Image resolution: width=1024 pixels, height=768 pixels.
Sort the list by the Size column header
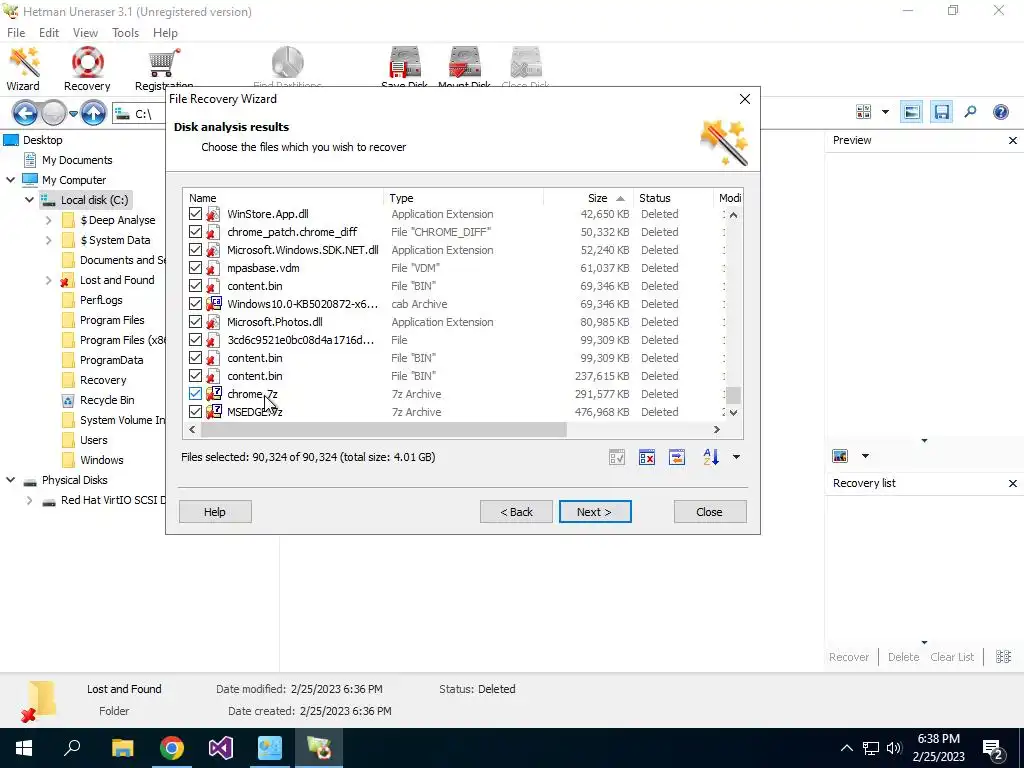pyautogui.click(x=588, y=198)
